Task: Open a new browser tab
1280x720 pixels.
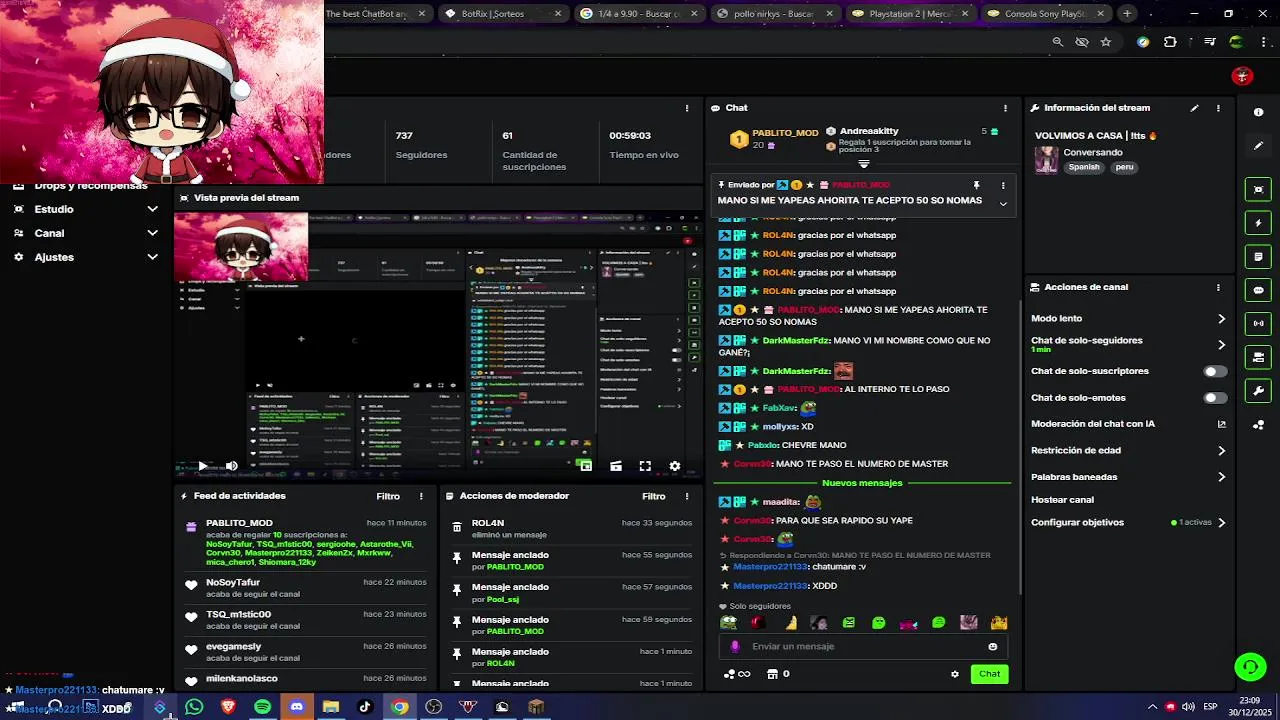Action: point(1127,14)
